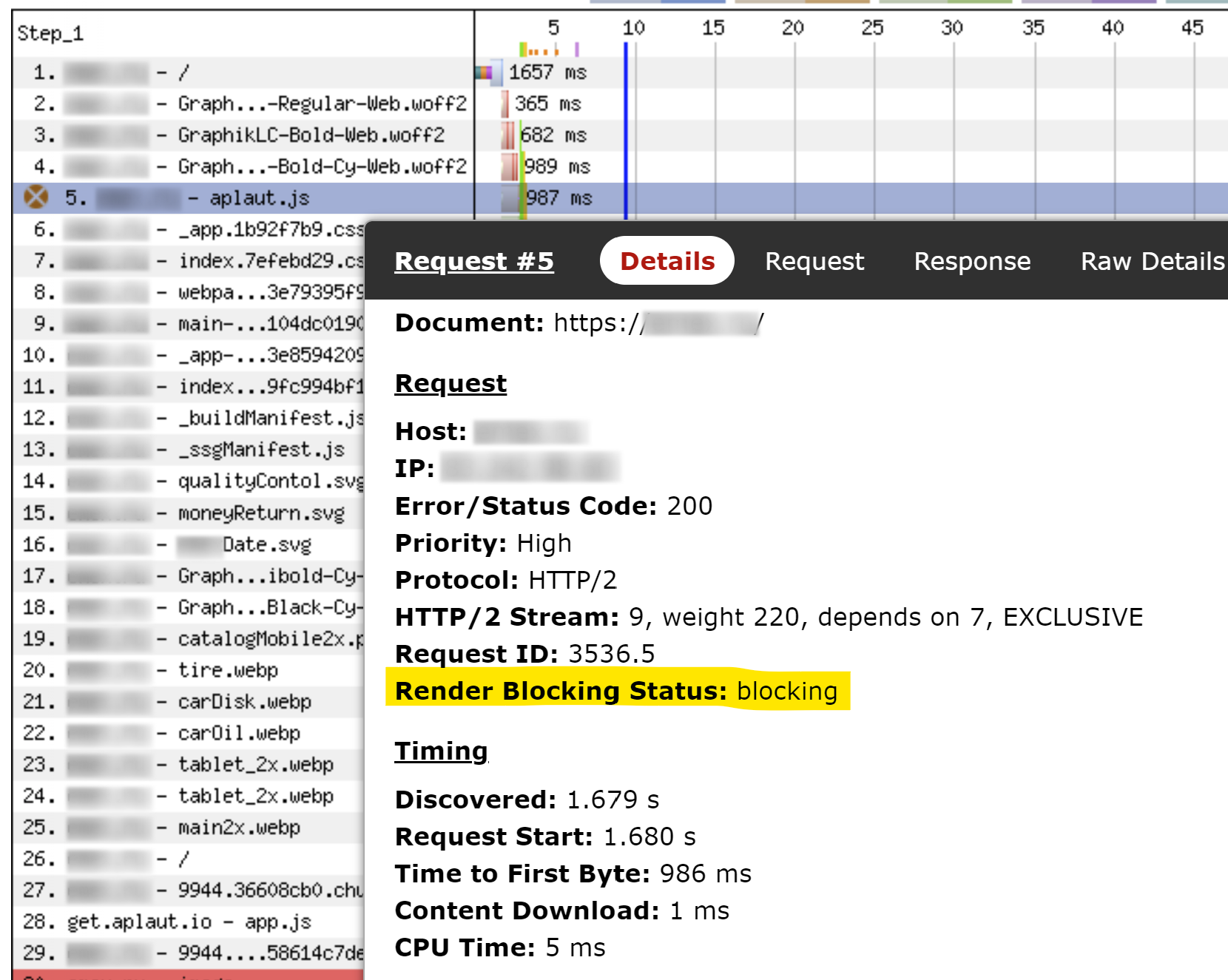1228x980 pixels.
Task: Click the 989 ms waterfall bar
Action: click(x=510, y=166)
